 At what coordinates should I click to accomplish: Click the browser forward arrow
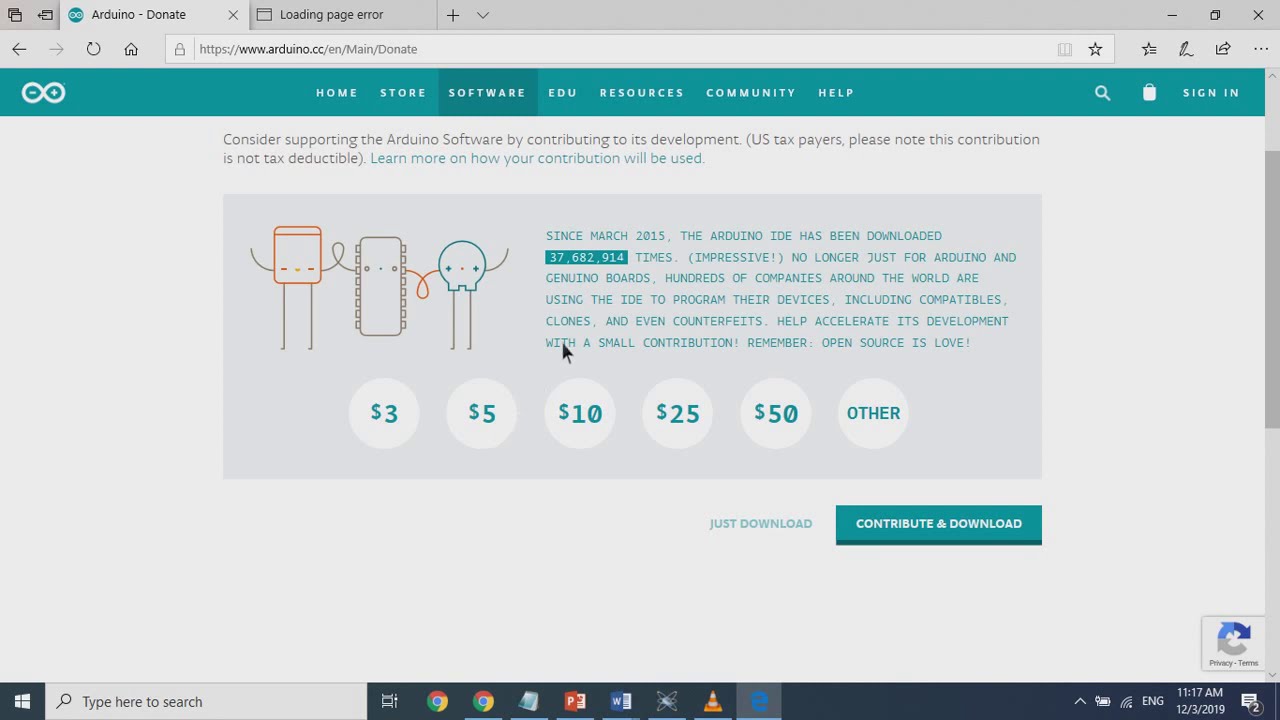tap(56, 49)
